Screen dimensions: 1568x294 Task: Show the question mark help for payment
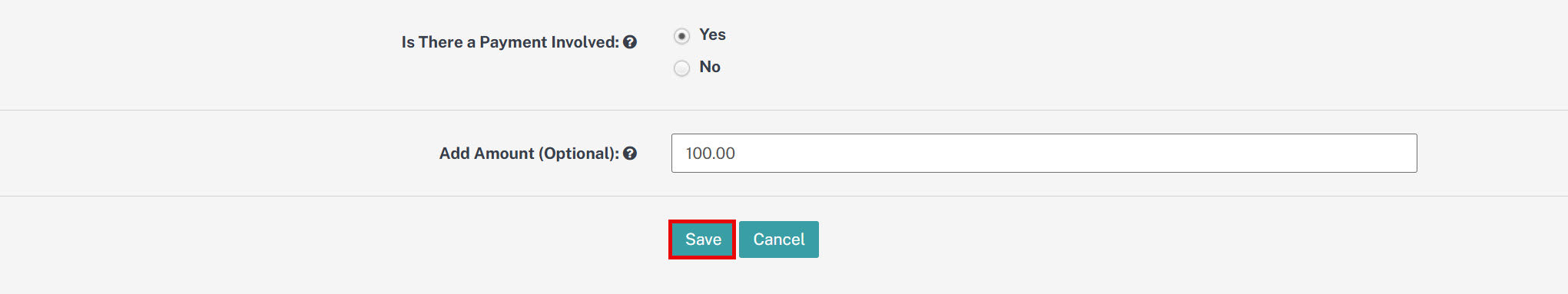(630, 42)
